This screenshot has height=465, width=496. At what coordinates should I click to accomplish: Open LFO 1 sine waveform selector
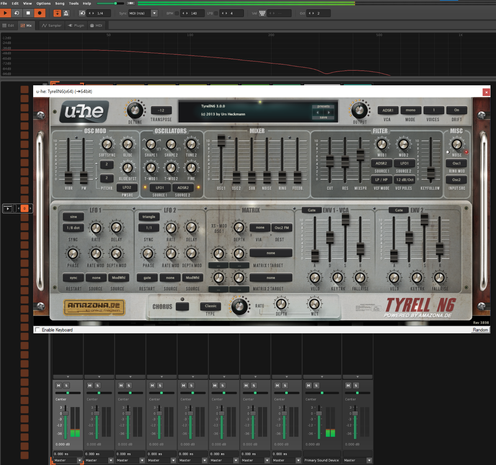pos(73,217)
